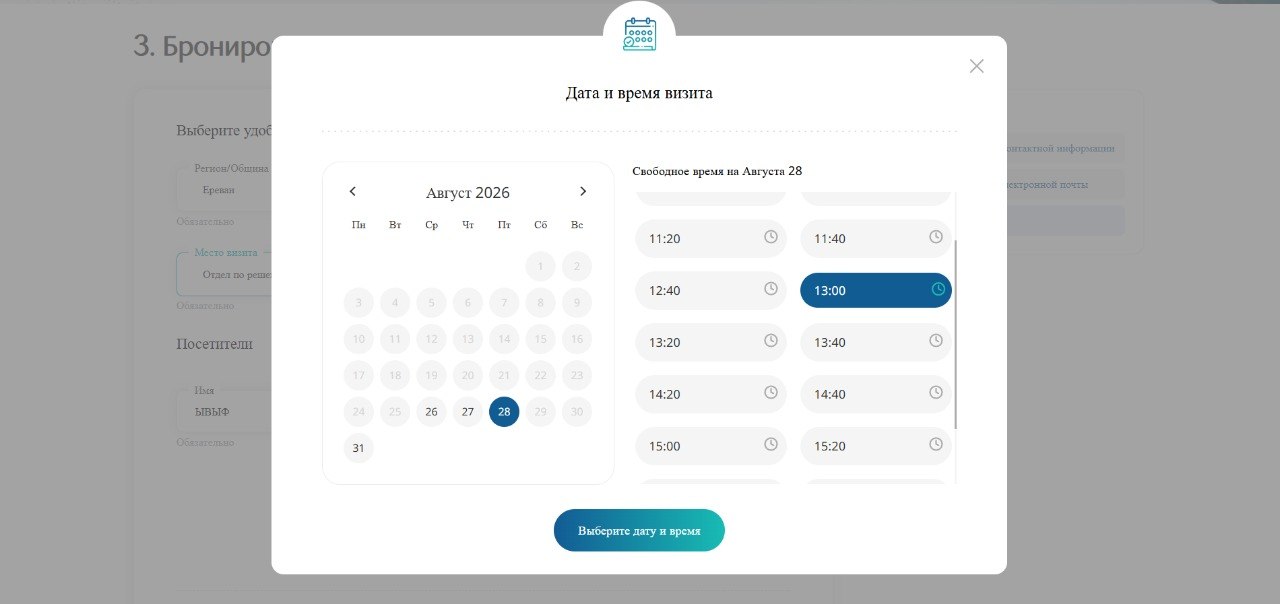Click the Дата и время визита heading
This screenshot has width=1280, height=604.
pos(639,93)
